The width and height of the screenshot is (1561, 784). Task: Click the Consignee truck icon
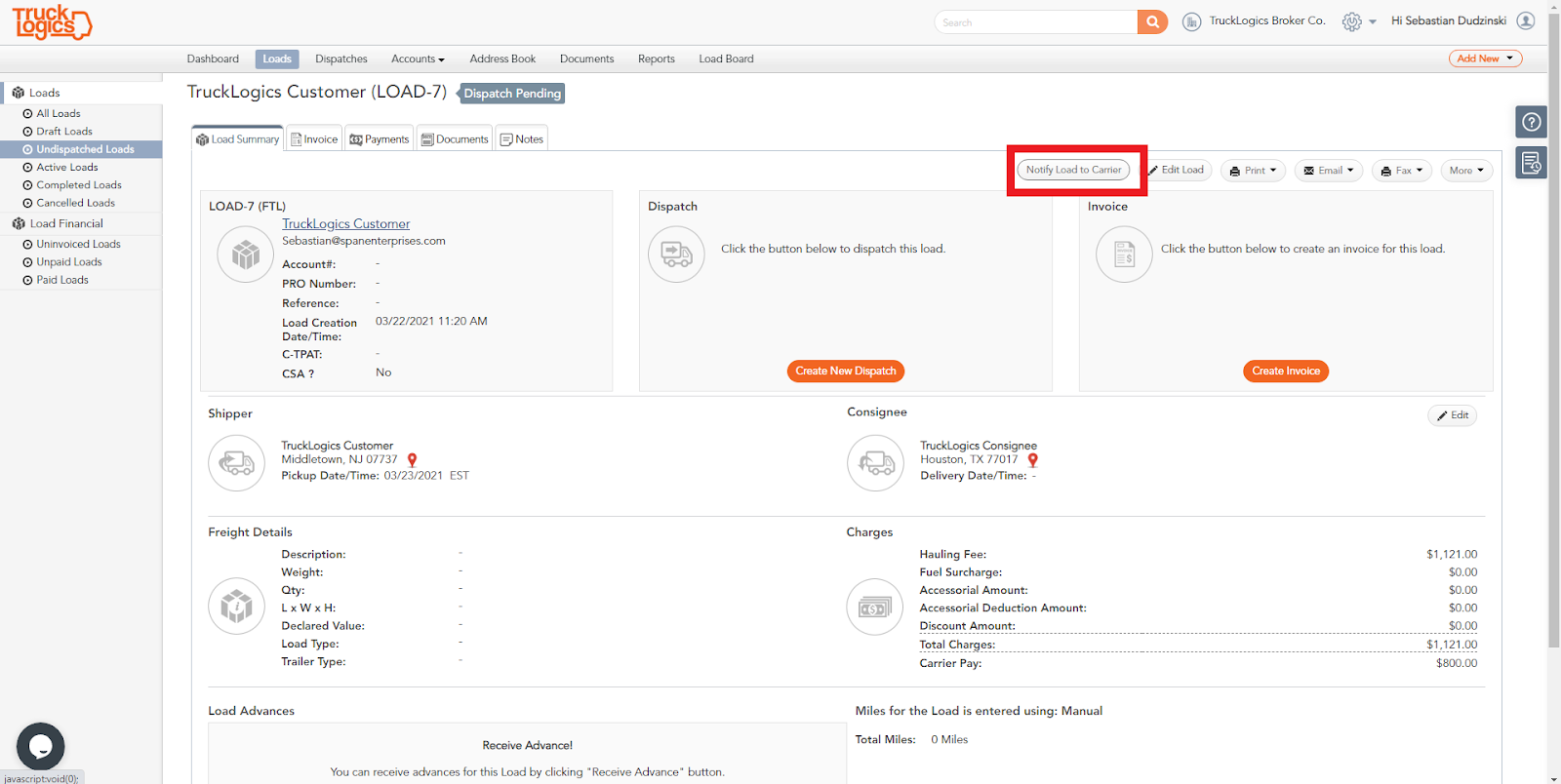tap(875, 462)
